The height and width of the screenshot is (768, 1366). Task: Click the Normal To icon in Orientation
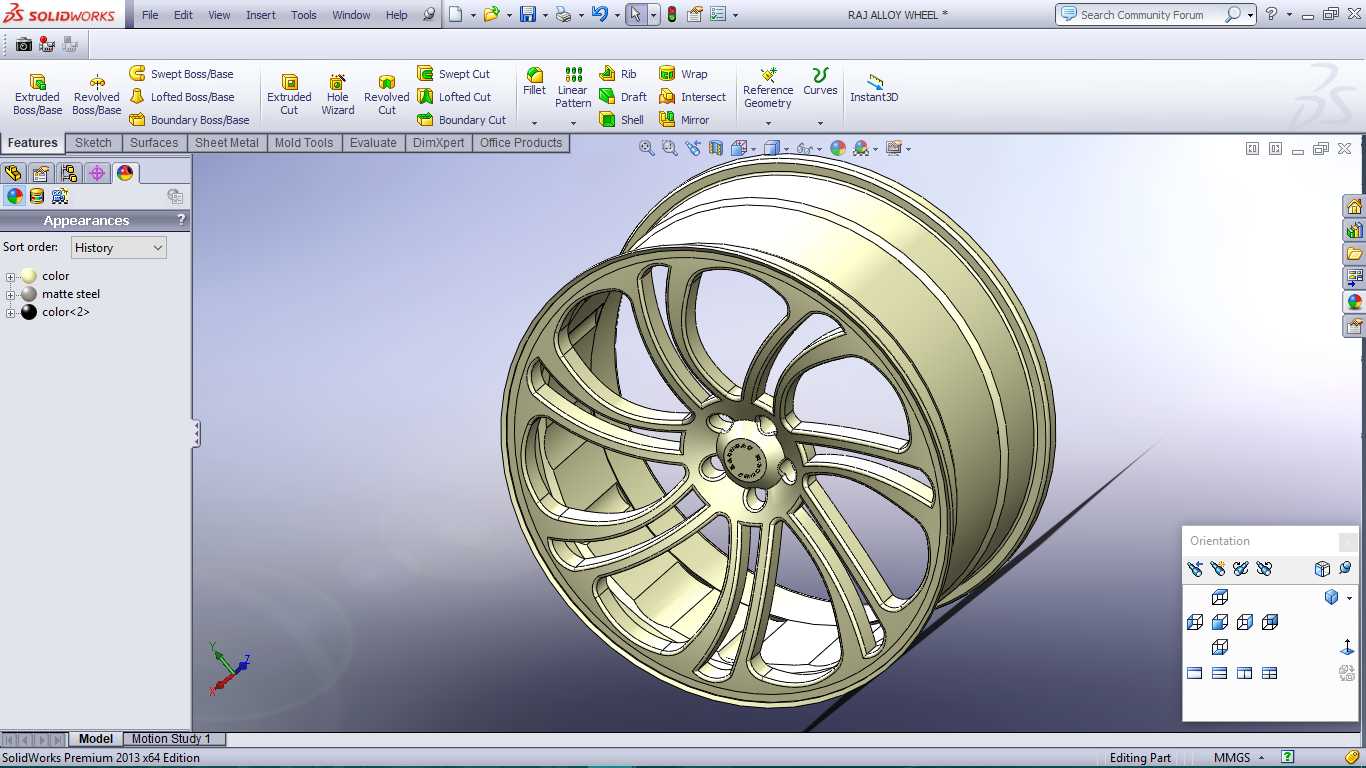(1347, 647)
